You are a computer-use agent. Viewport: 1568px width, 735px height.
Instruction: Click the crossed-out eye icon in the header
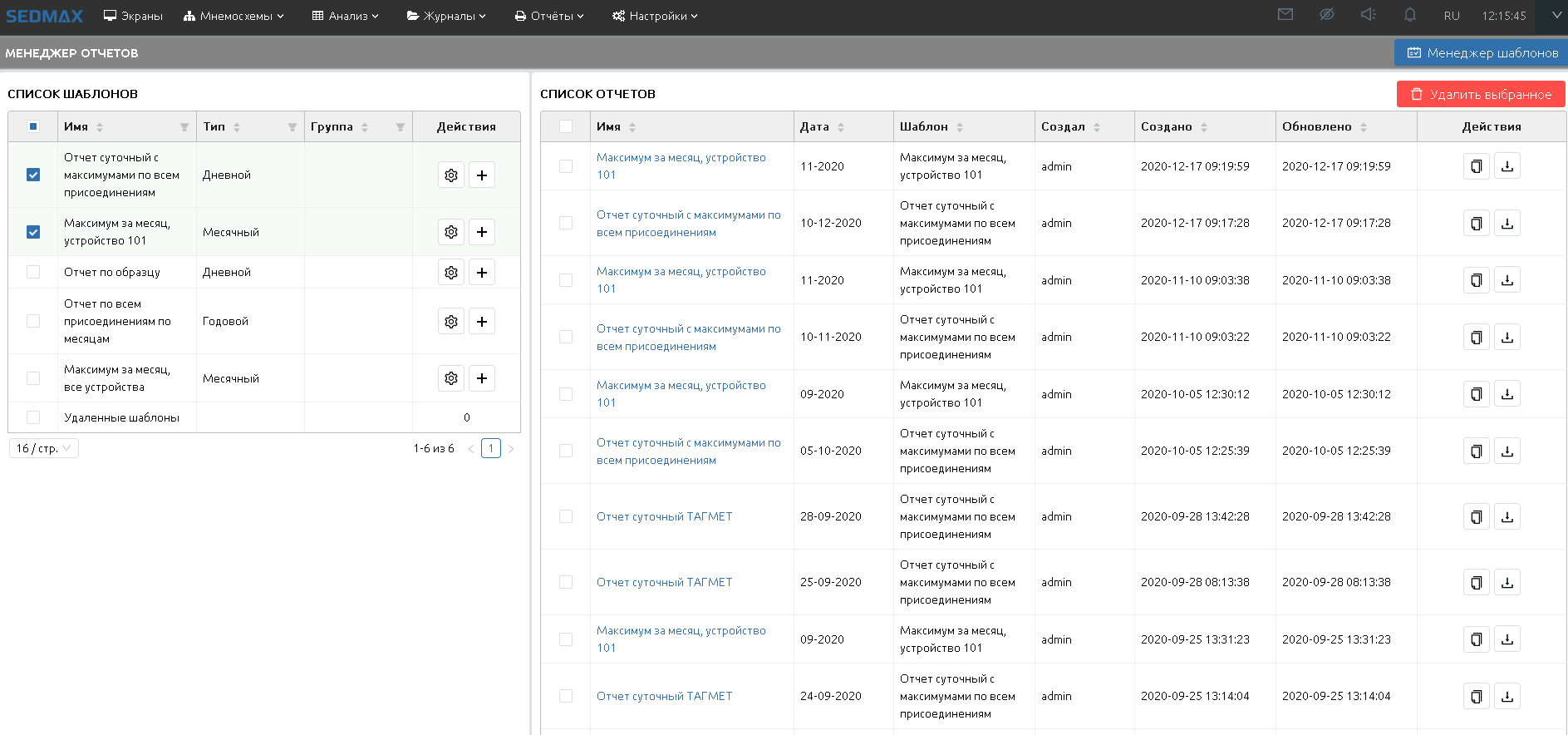click(x=1326, y=15)
